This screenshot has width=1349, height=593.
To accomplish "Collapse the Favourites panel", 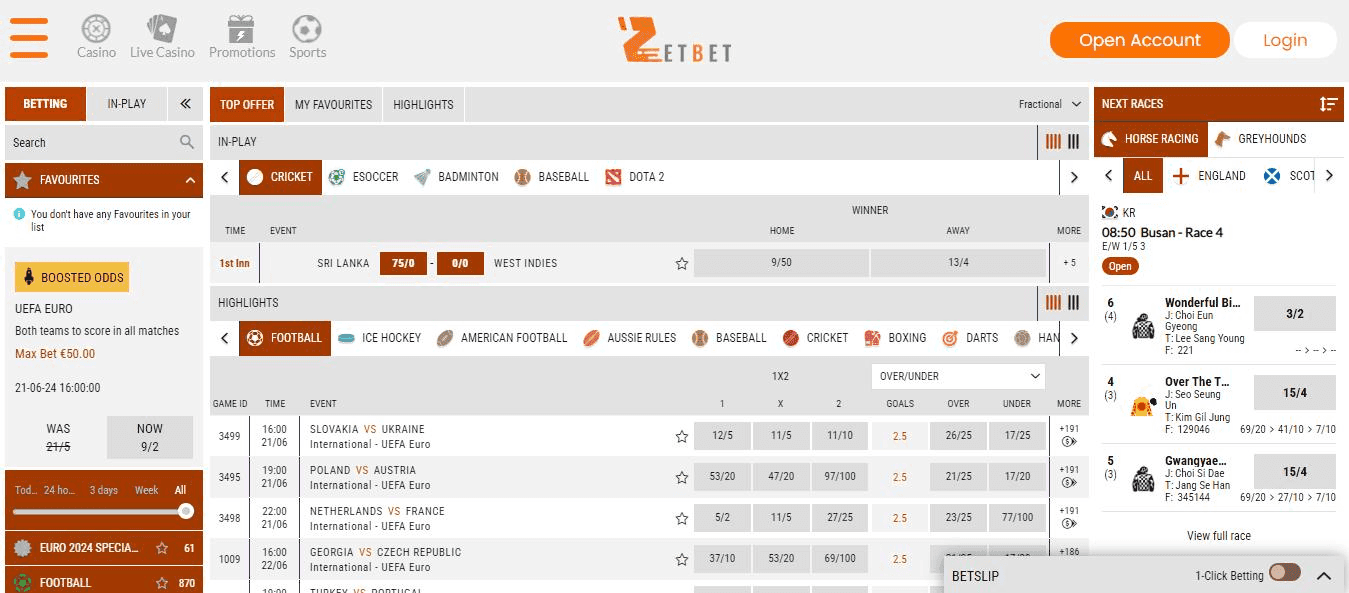I will (x=190, y=180).
